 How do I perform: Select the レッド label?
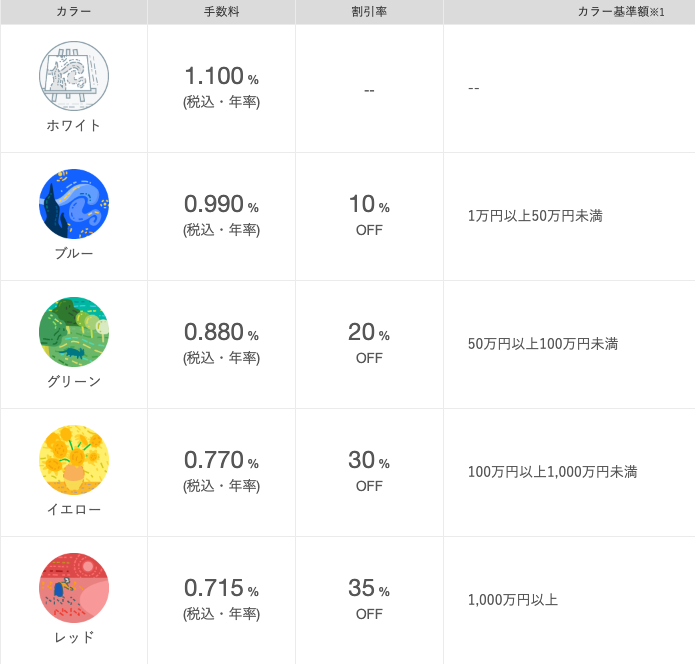[74, 637]
